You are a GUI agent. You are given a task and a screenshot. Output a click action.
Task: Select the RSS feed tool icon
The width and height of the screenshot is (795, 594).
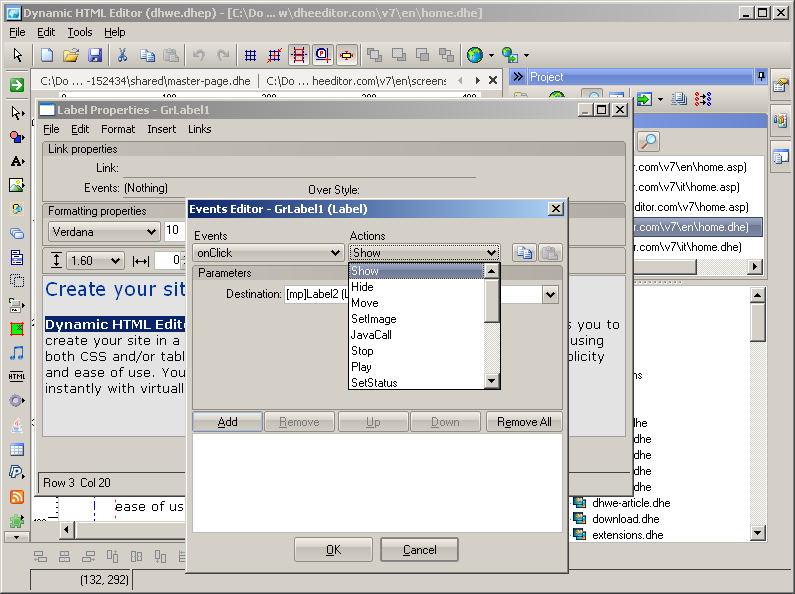(17, 497)
